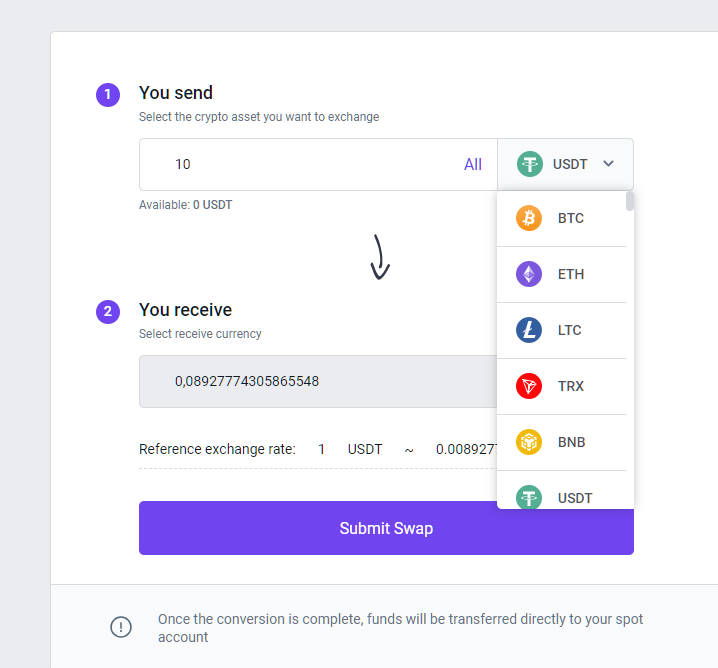
Task: Click the Litecoin coin icon
Action: [x=529, y=330]
